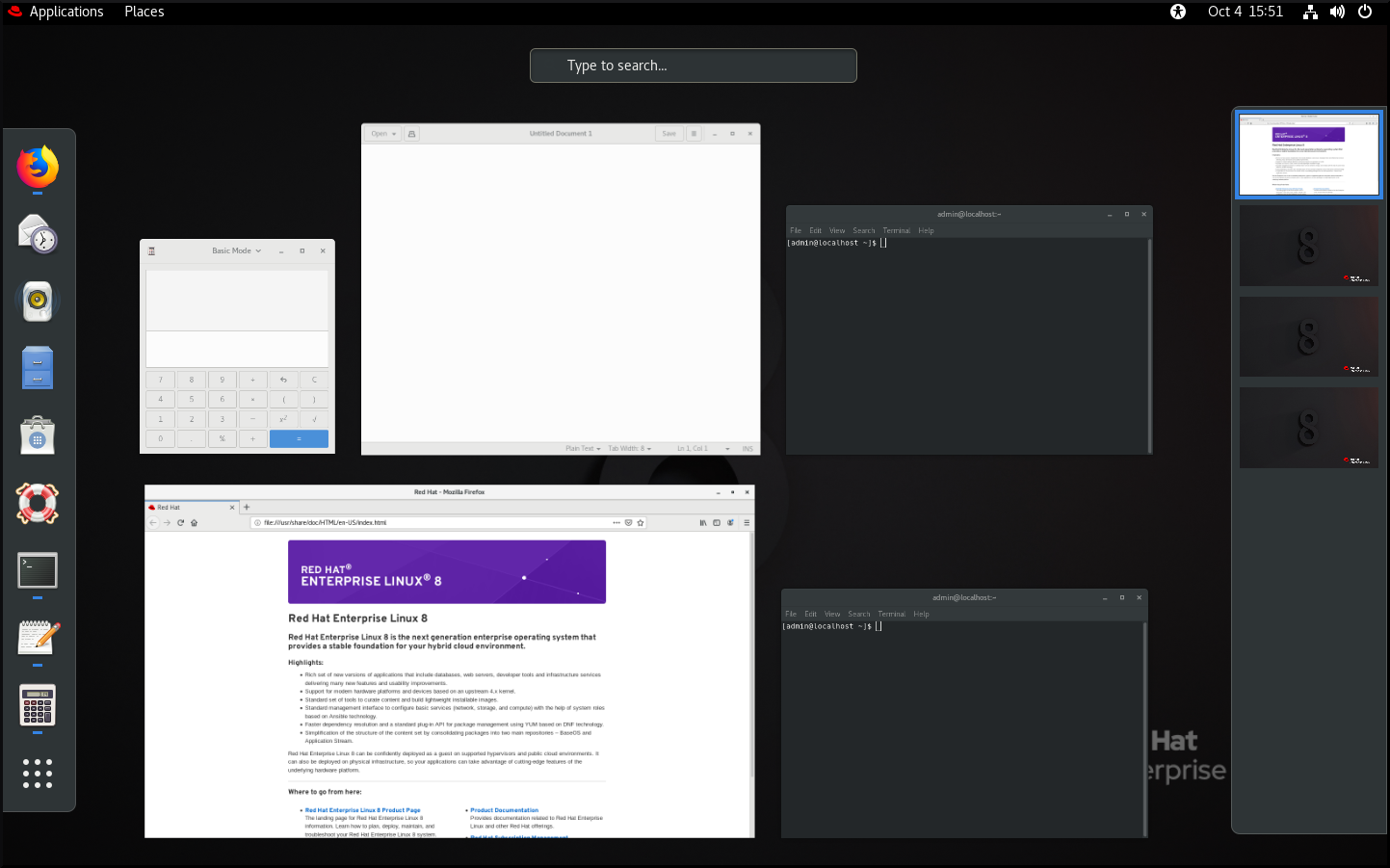Click the Type to search field
Image resolution: width=1390 pixels, height=868 pixels.
click(694, 66)
